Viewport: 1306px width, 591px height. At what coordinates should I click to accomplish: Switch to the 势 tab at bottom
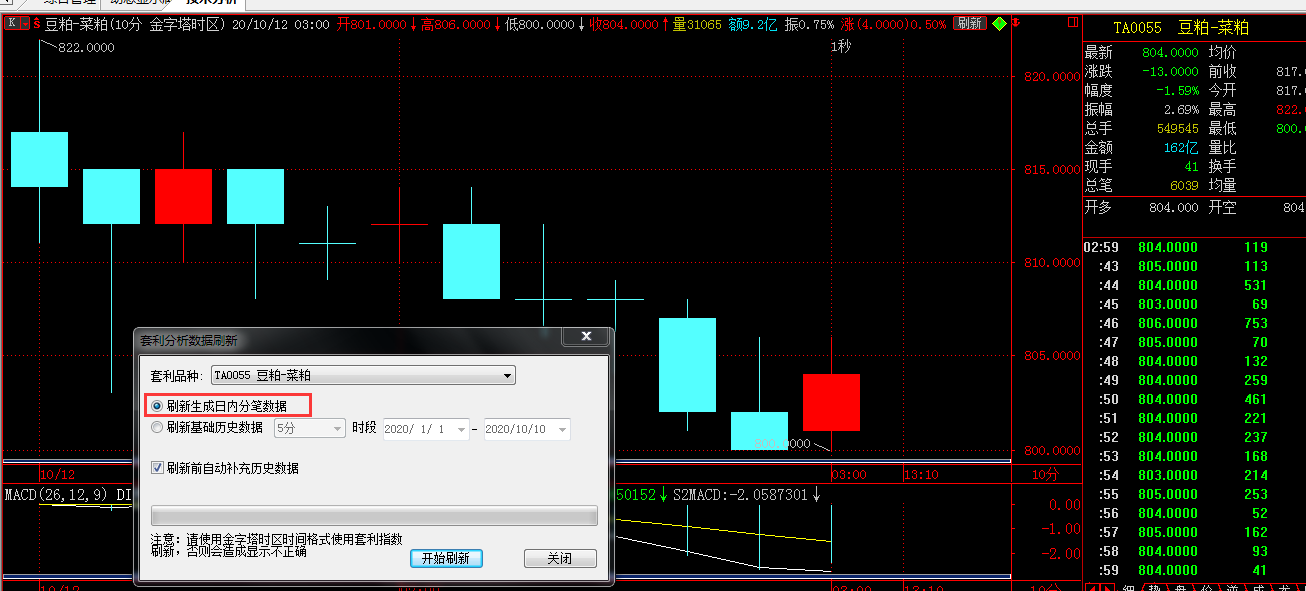click(1153, 589)
